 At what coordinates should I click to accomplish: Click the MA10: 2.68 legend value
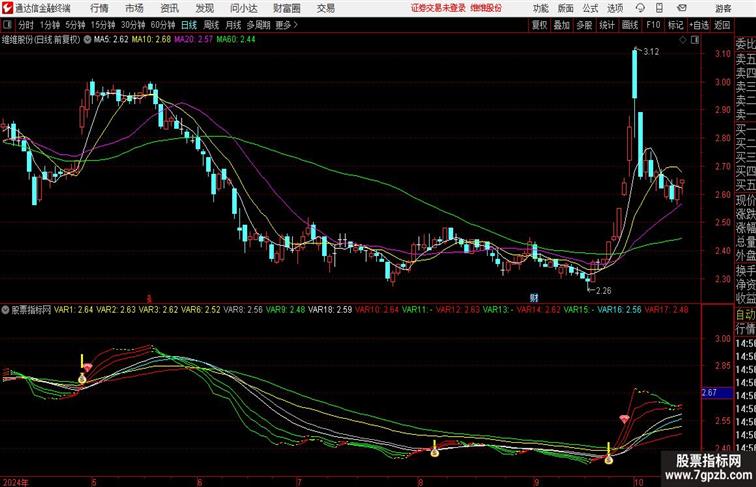151,40
